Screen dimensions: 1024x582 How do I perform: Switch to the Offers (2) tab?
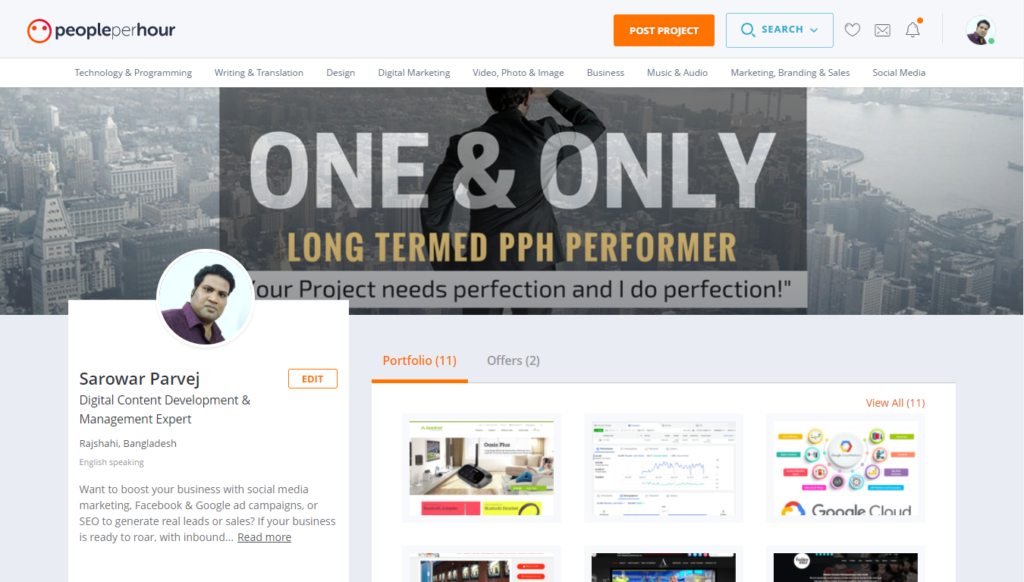click(x=513, y=361)
